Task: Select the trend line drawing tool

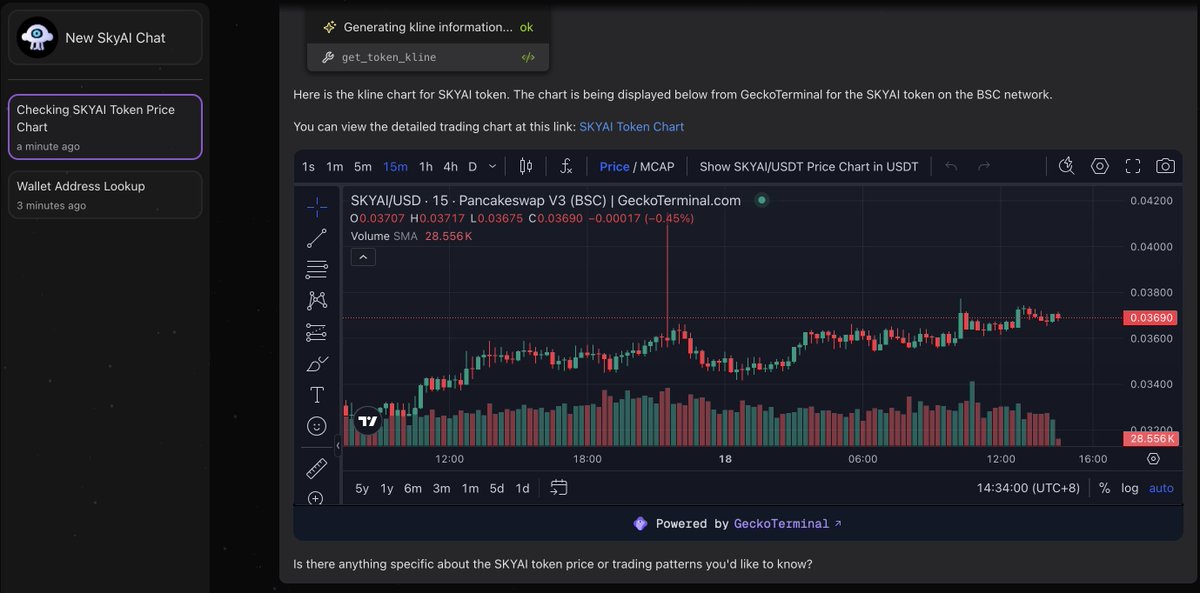Action: [316, 238]
